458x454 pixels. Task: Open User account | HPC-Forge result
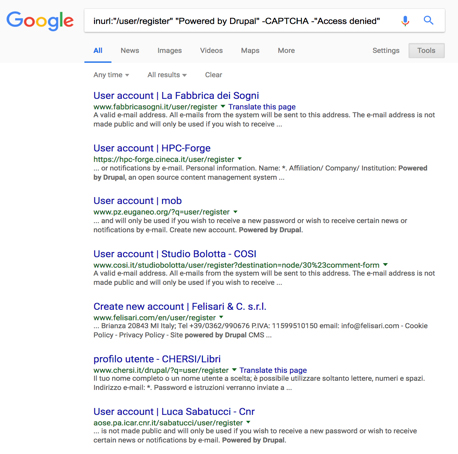tap(152, 148)
